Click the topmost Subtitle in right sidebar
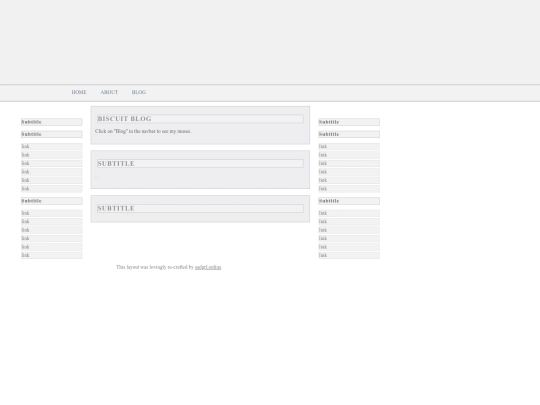540x405 pixels. pos(349,122)
